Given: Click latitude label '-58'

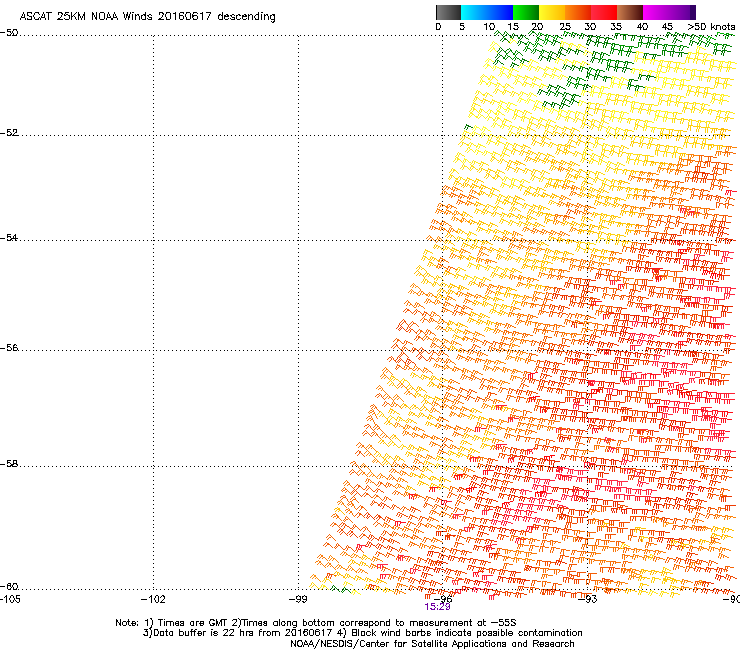Looking at the screenshot, I should pos(9,464).
